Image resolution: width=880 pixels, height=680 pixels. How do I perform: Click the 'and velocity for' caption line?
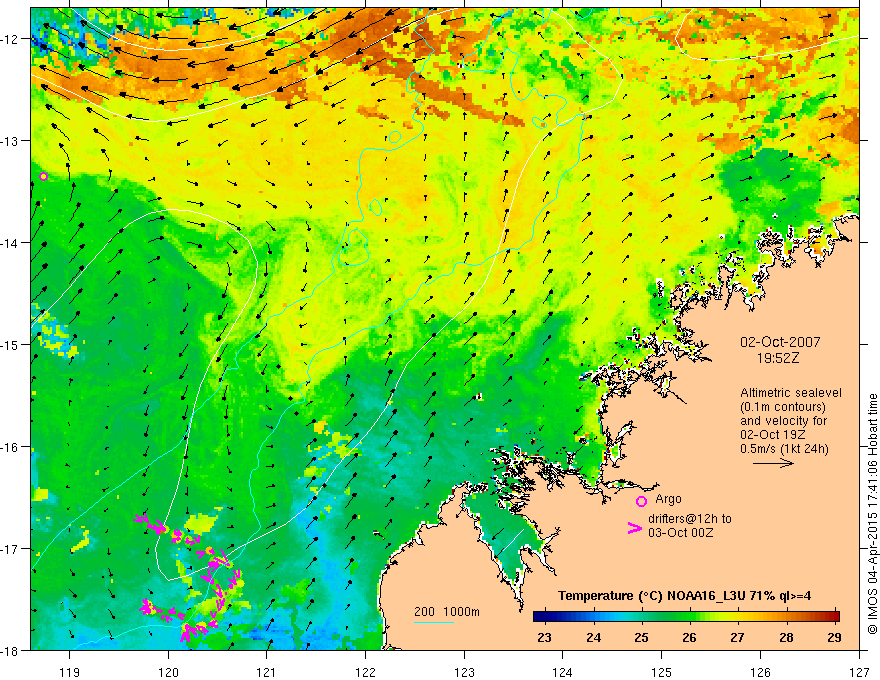783,421
